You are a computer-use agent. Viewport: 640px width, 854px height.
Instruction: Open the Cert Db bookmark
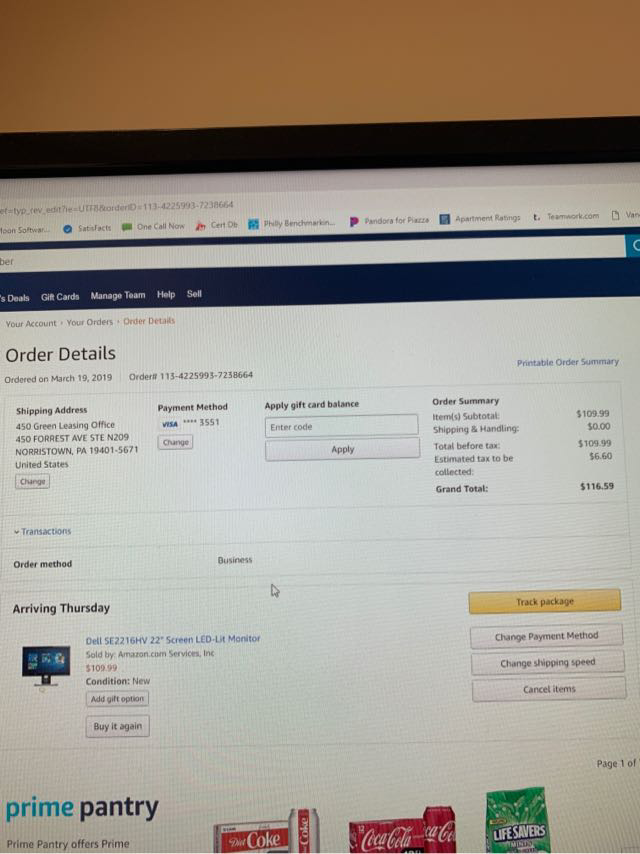[x=217, y=225]
